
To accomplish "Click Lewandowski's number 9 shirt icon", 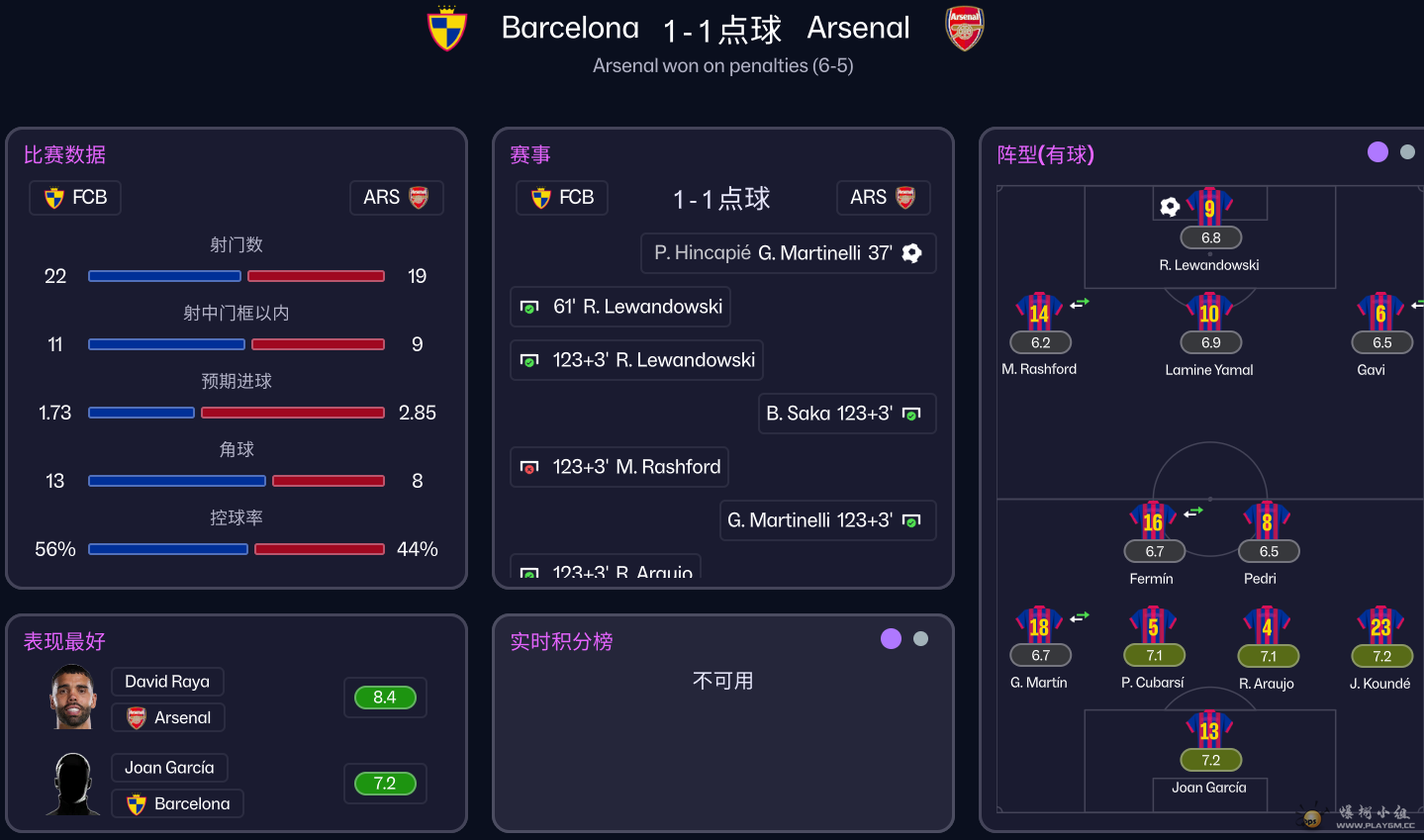I will point(1209,208).
